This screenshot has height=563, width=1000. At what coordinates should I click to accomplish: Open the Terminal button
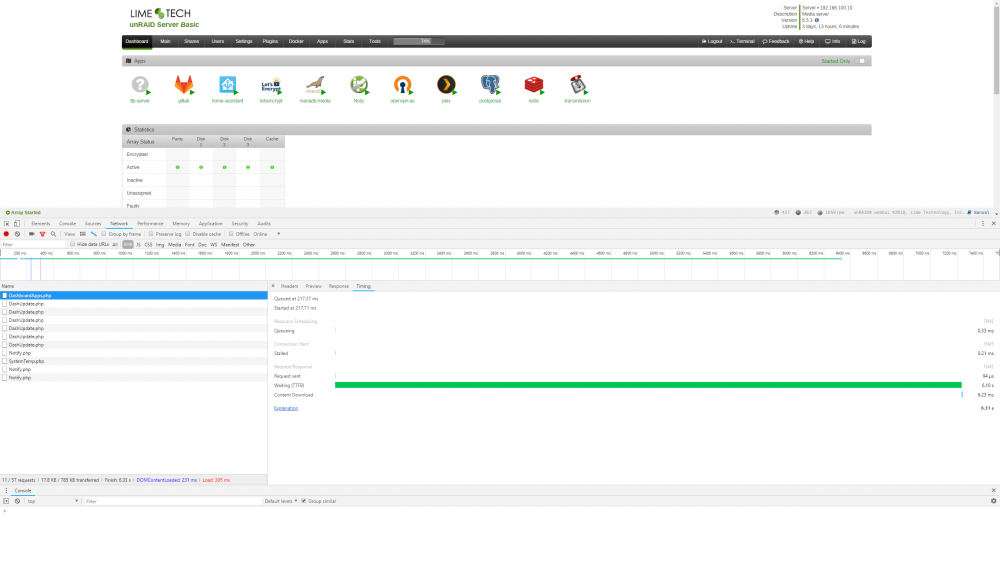tap(742, 41)
